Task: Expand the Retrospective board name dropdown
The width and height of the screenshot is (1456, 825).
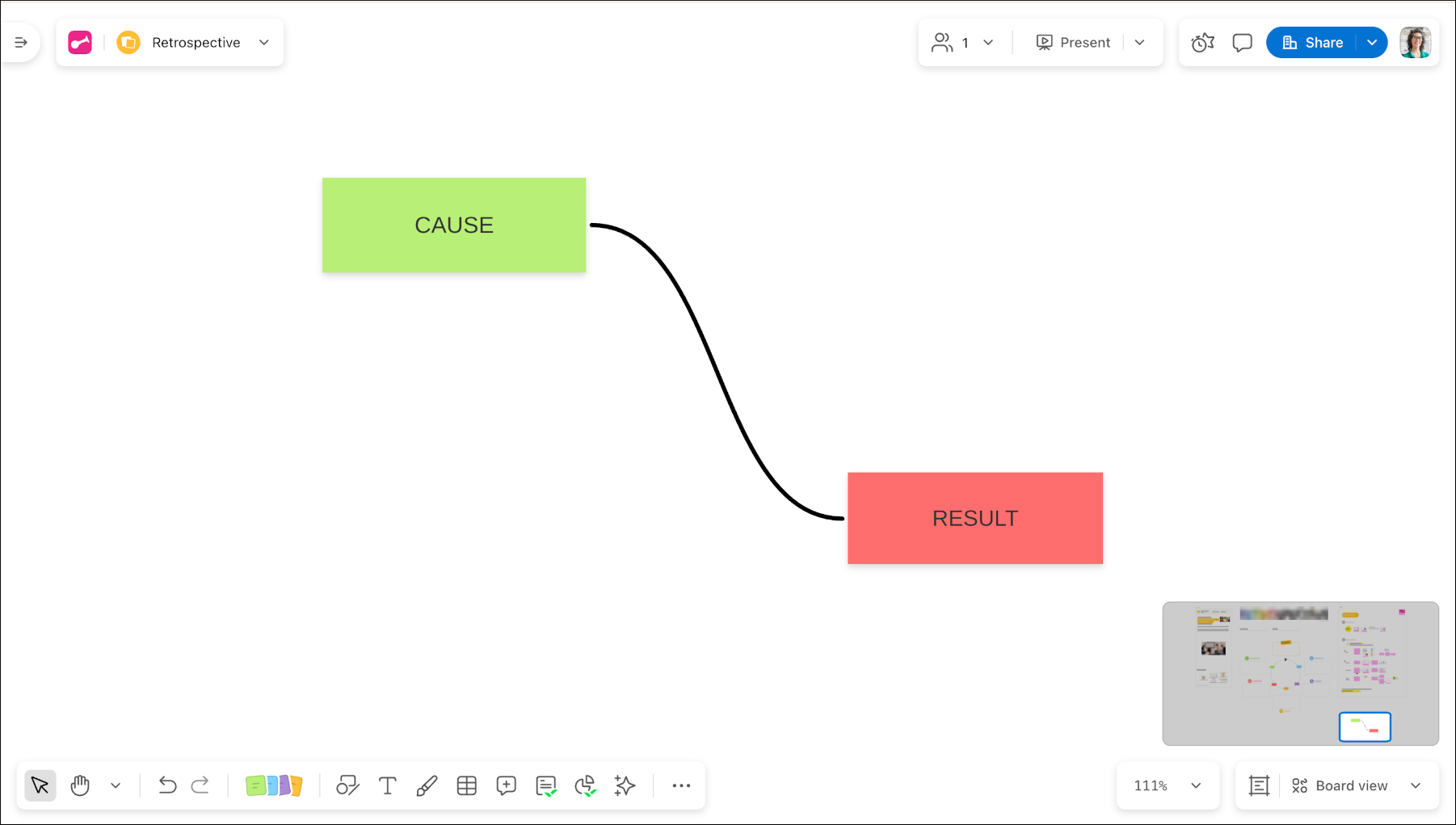Action: 264,43
